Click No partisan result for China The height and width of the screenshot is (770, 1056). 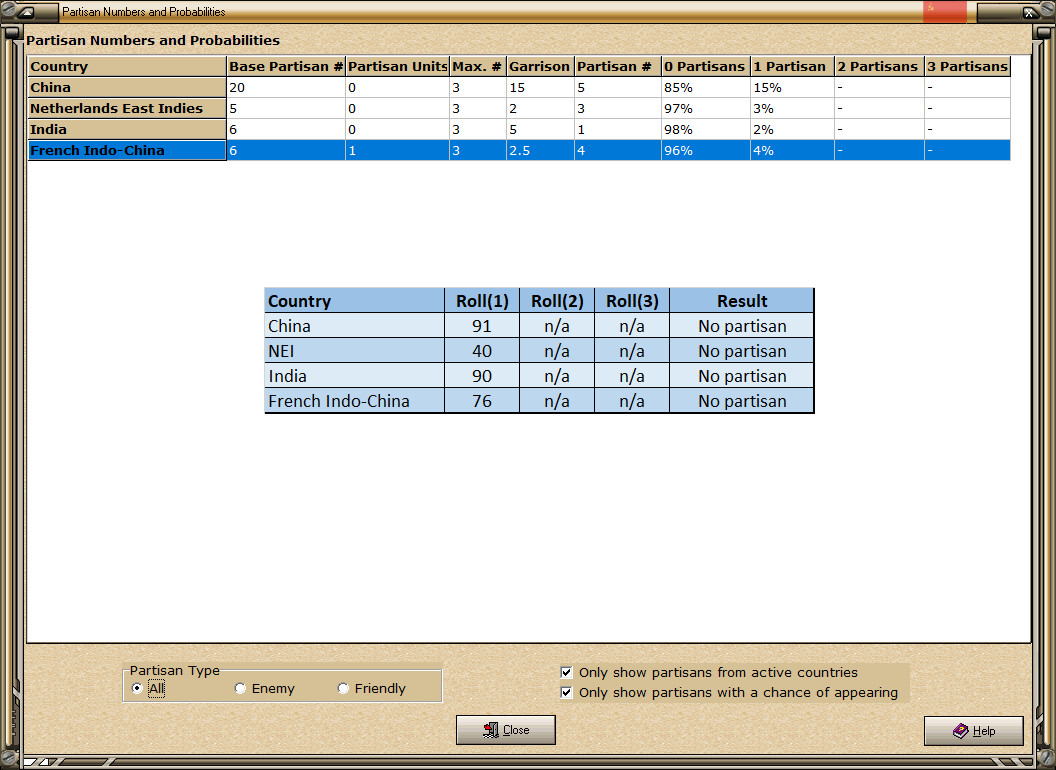tap(742, 326)
